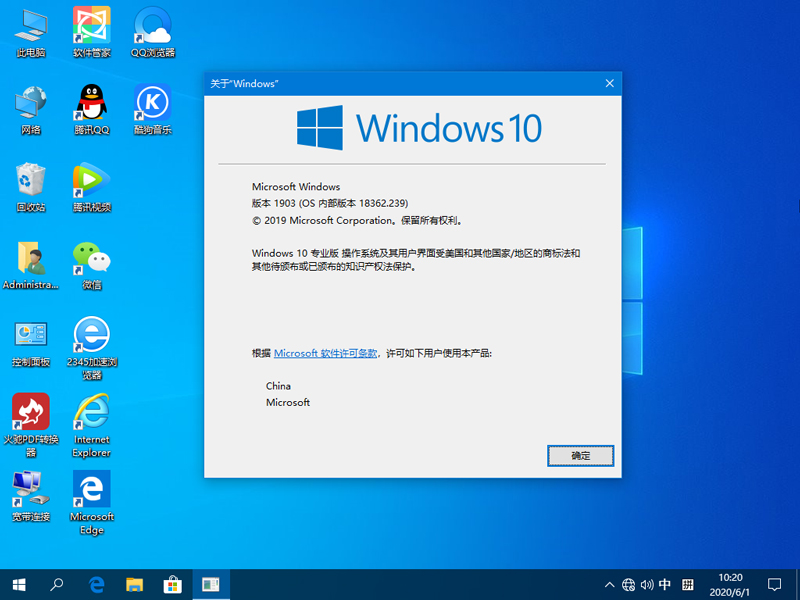Select the 酷狗音乐 desktop shortcut
The width and height of the screenshot is (800, 600).
[153, 109]
